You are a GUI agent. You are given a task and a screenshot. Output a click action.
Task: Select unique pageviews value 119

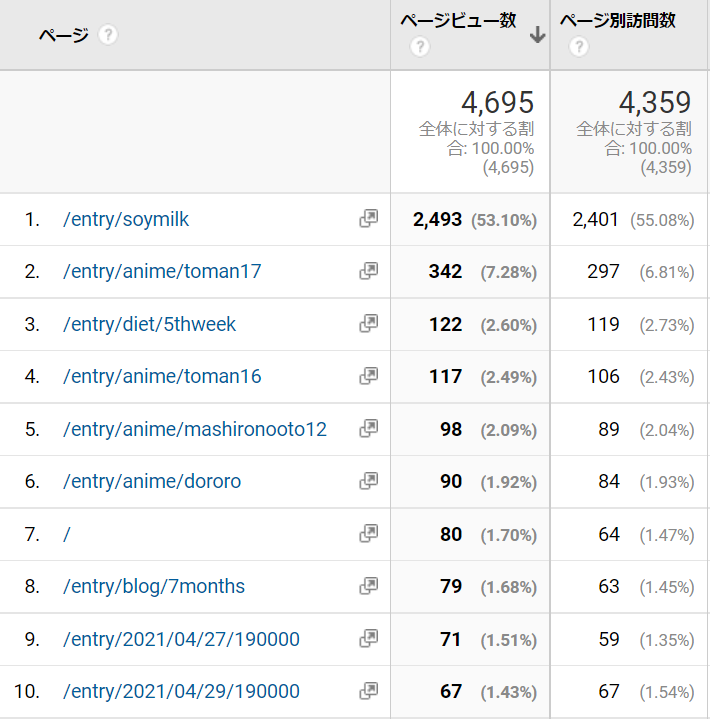[604, 325]
